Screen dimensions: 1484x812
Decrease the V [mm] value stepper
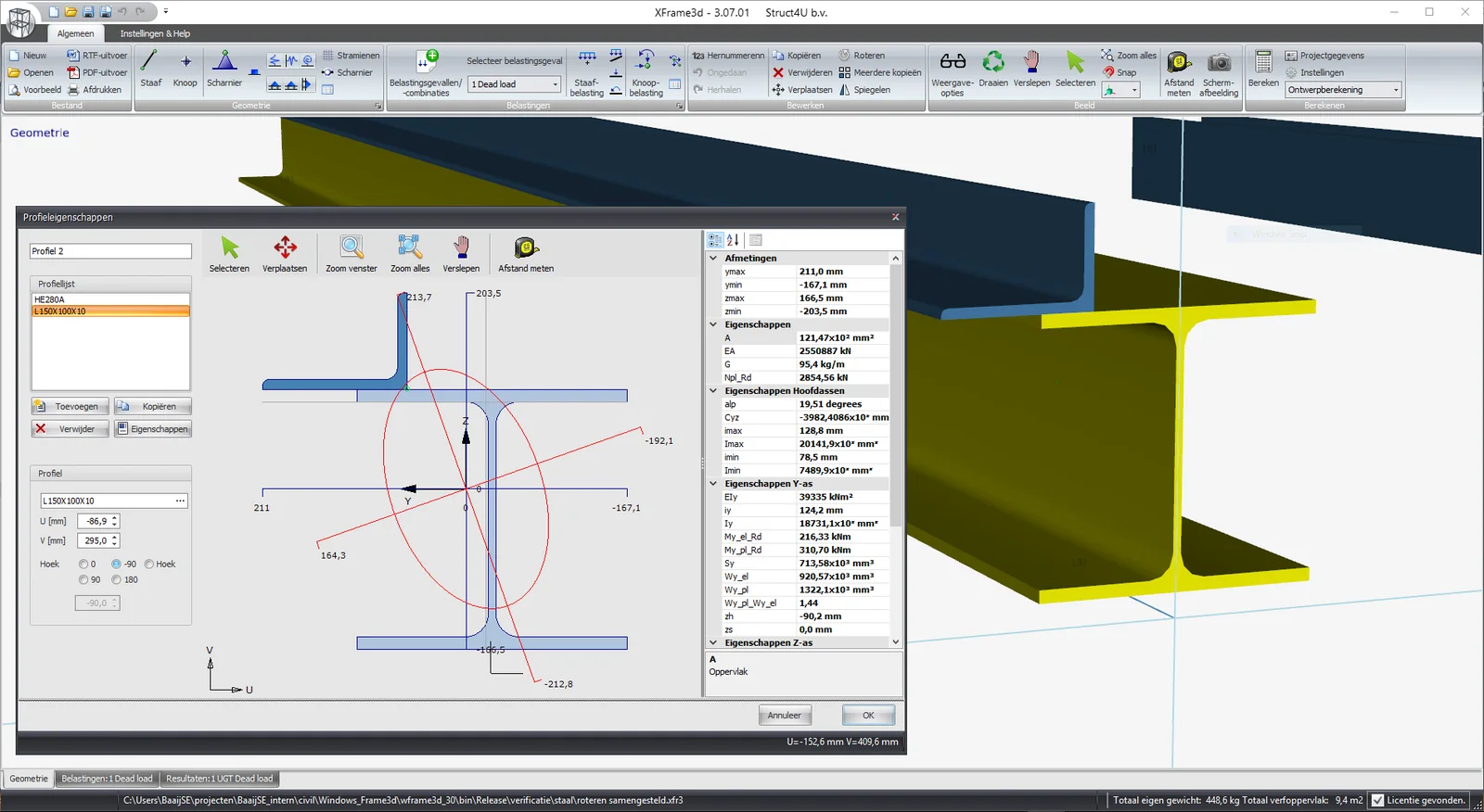(x=114, y=544)
